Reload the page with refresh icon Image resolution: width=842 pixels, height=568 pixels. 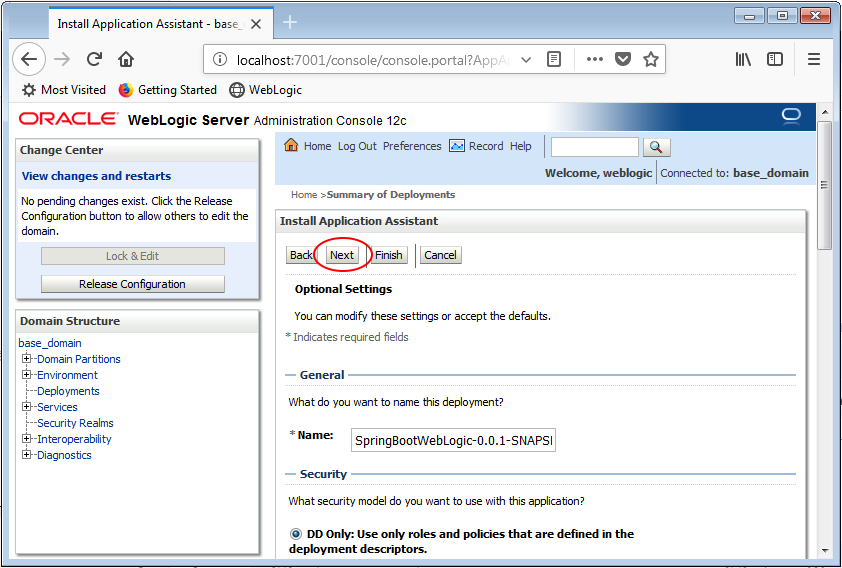(95, 59)
